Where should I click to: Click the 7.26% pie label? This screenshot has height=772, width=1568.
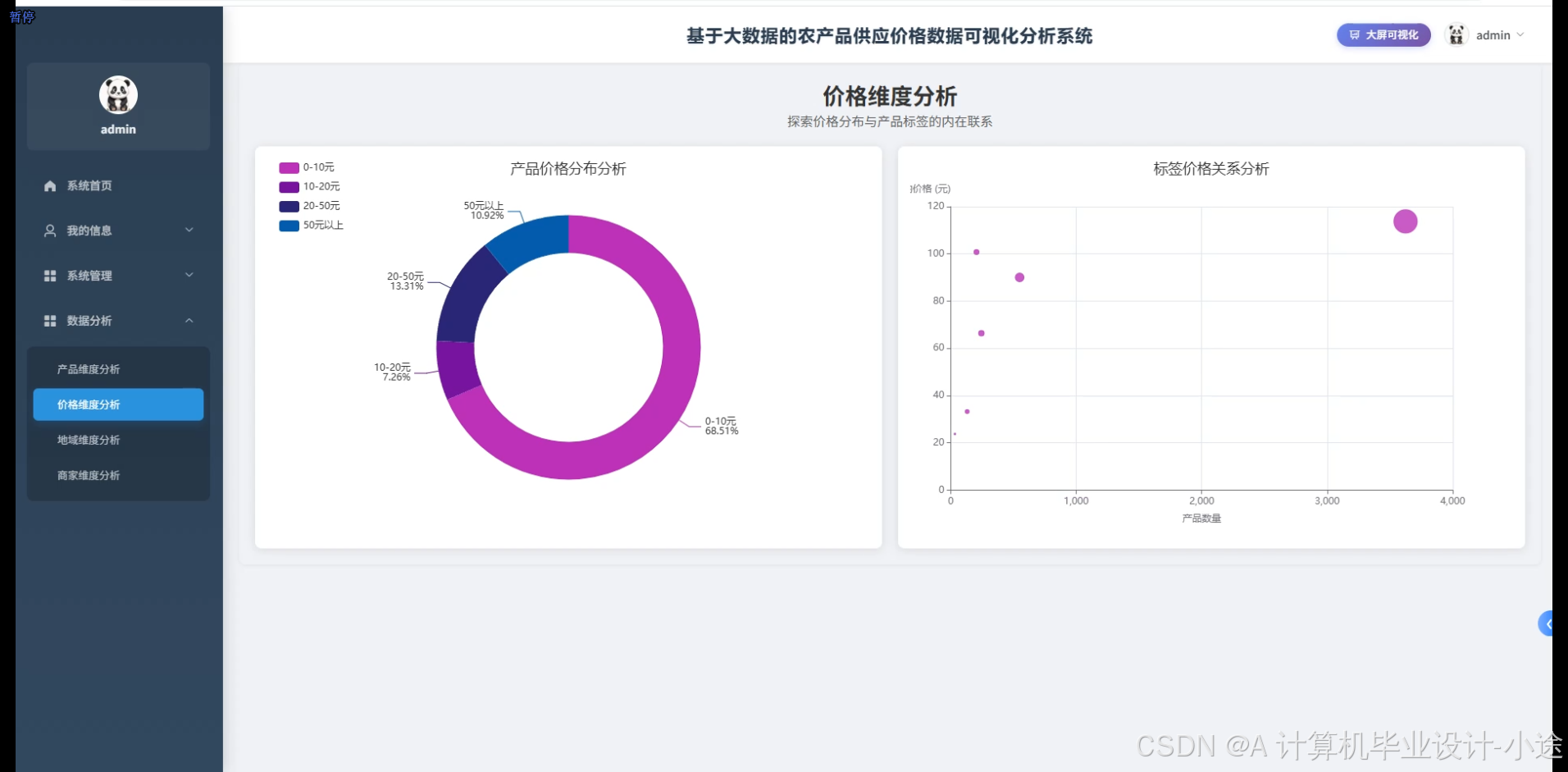point(396,377)
